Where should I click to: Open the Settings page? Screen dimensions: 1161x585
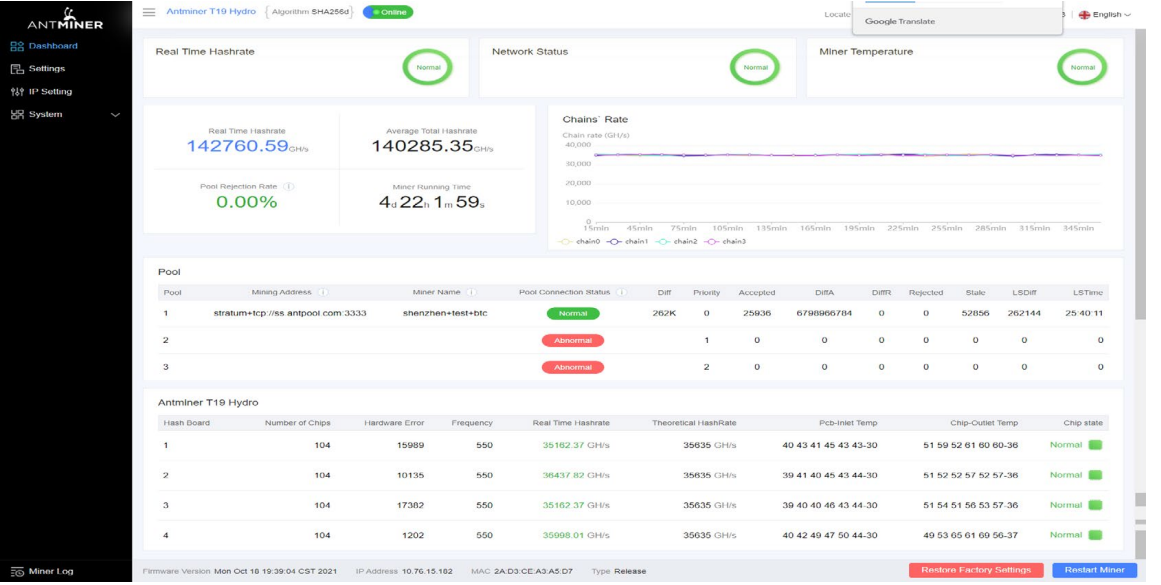coord(47,69)
